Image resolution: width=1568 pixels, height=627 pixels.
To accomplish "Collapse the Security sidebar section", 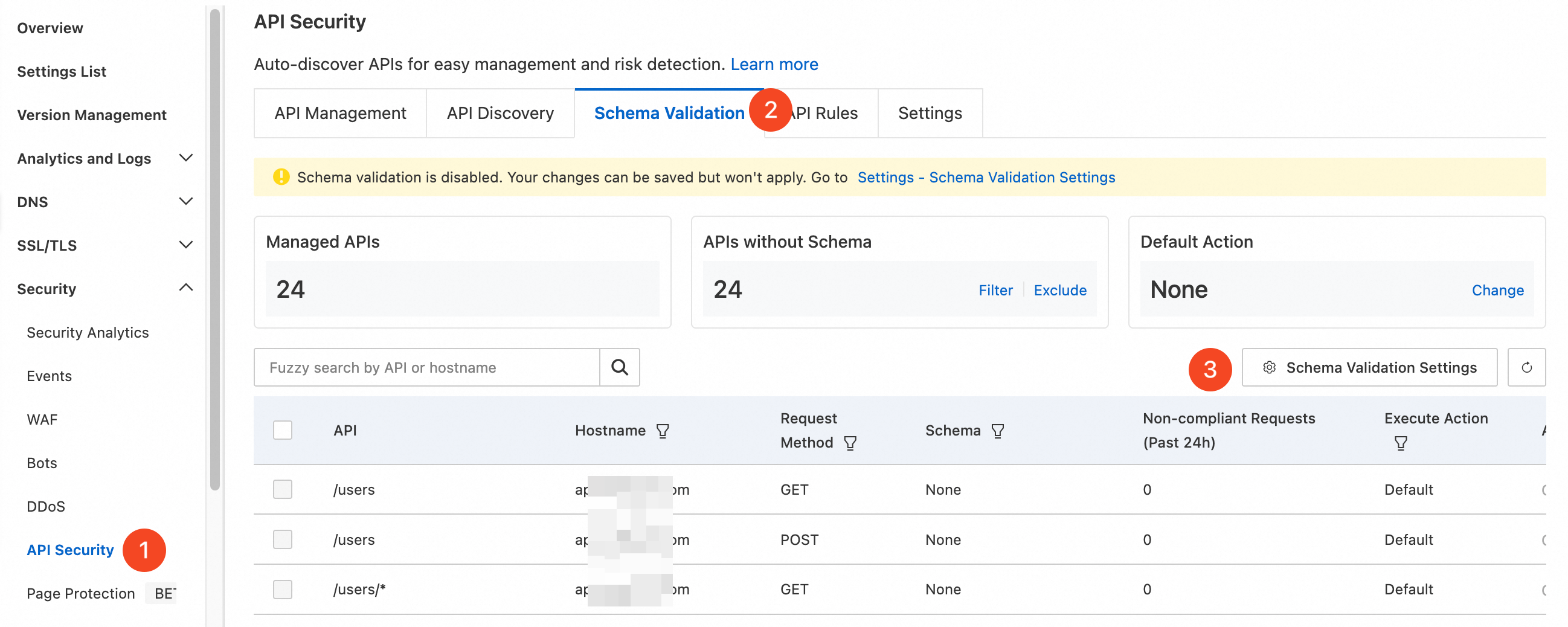I will [185, 289].
